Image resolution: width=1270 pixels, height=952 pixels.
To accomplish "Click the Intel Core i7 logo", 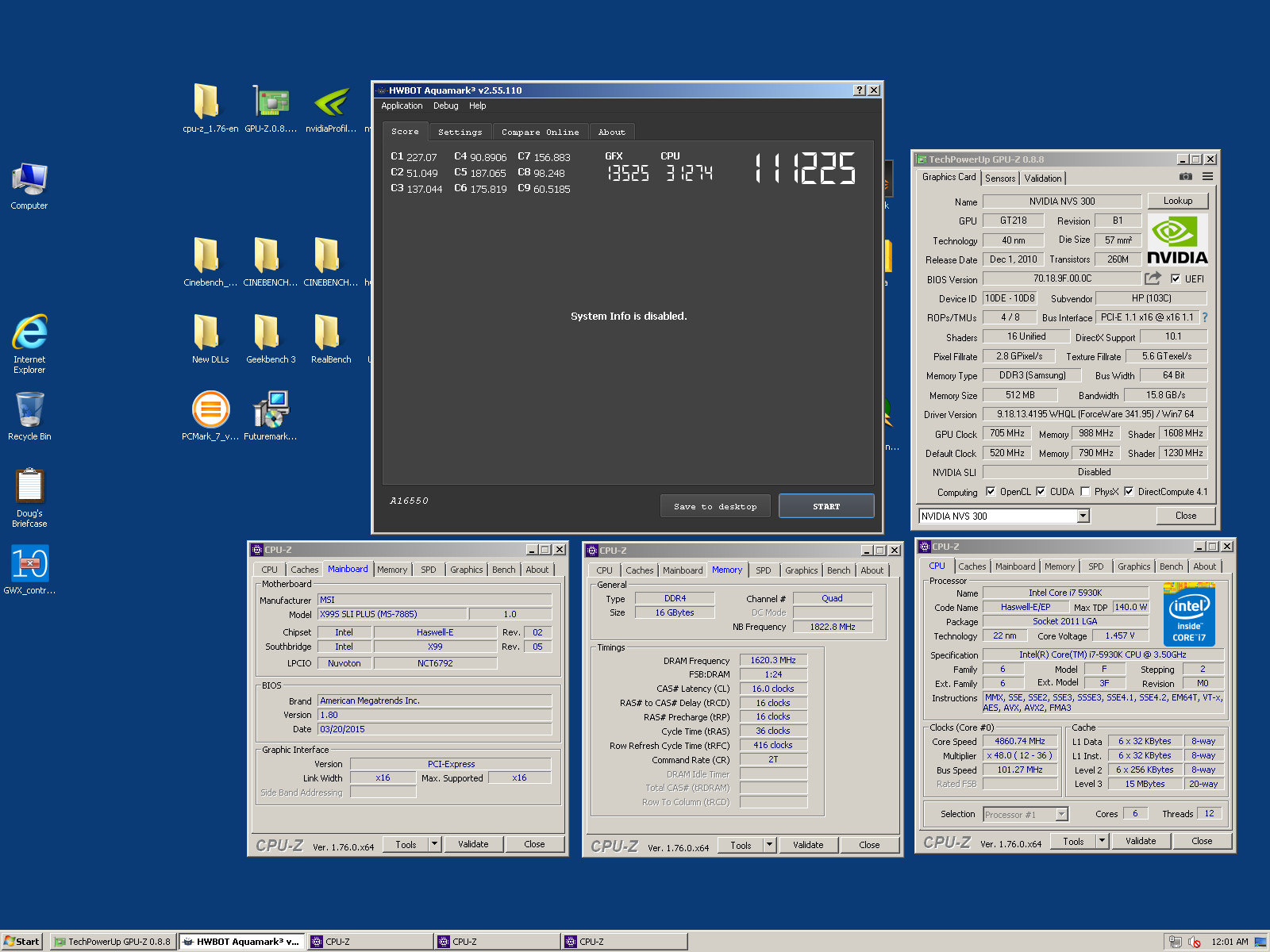I will tap(1189, 614).
